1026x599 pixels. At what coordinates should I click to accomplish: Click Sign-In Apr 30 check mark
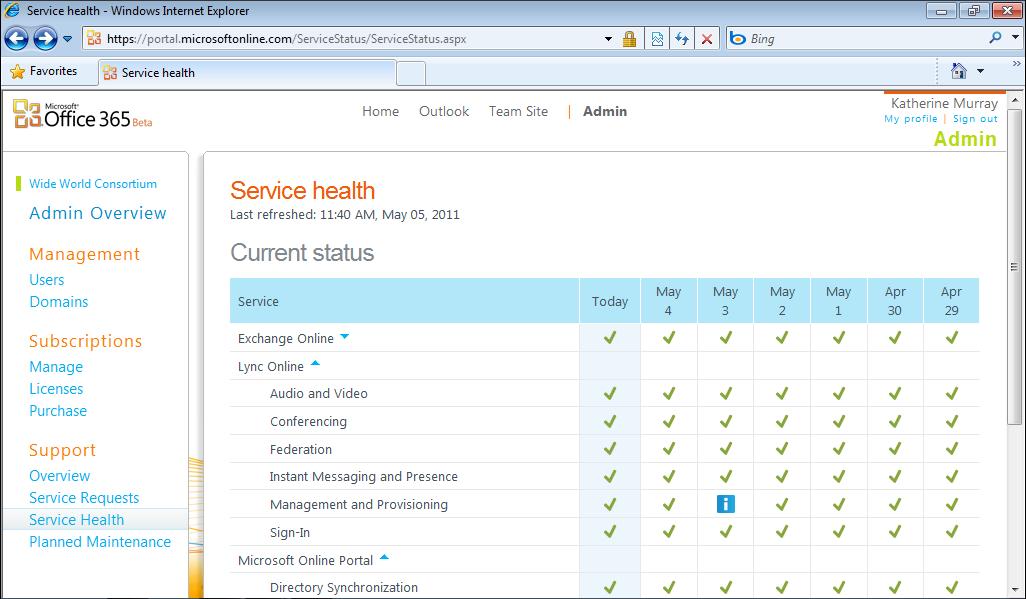[894, 531]
